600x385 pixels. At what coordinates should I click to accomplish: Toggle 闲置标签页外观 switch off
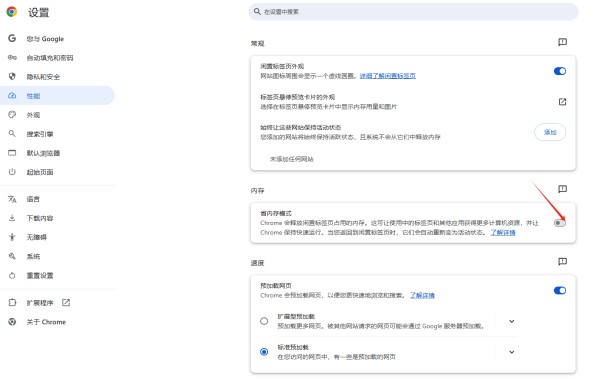(559, 71)
